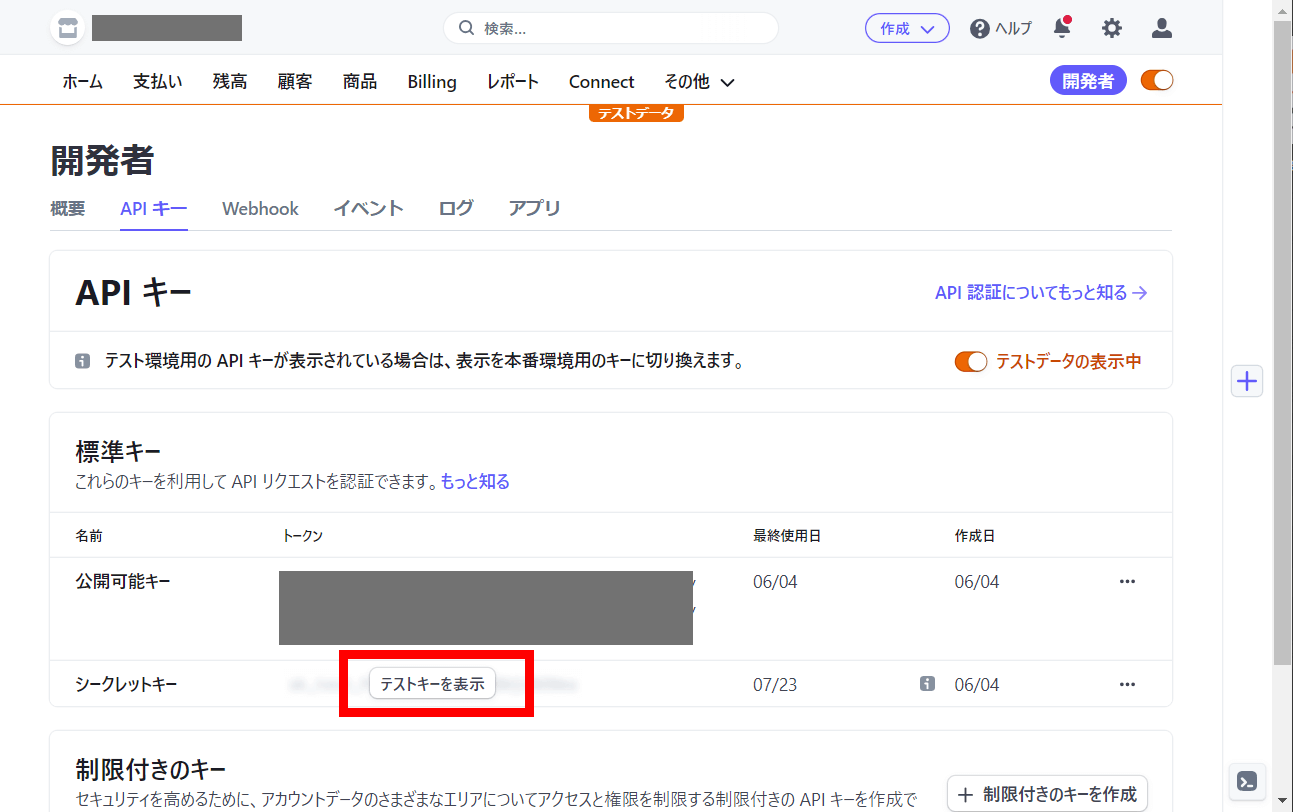Click the plus icon in right sidebar
1293x812 pixels.
coord(1247,381)
